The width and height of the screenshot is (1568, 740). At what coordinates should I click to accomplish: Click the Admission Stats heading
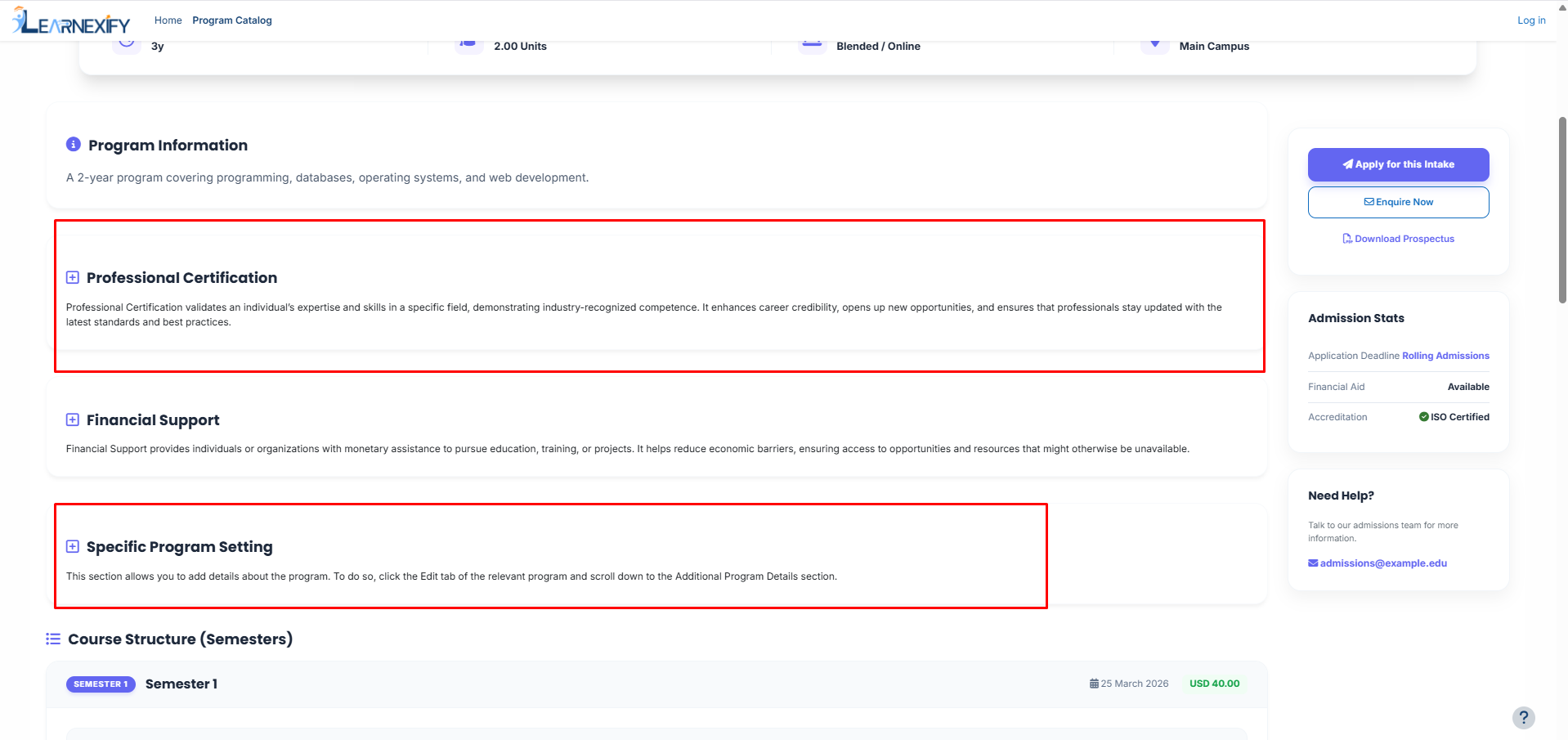(1356, 318)
